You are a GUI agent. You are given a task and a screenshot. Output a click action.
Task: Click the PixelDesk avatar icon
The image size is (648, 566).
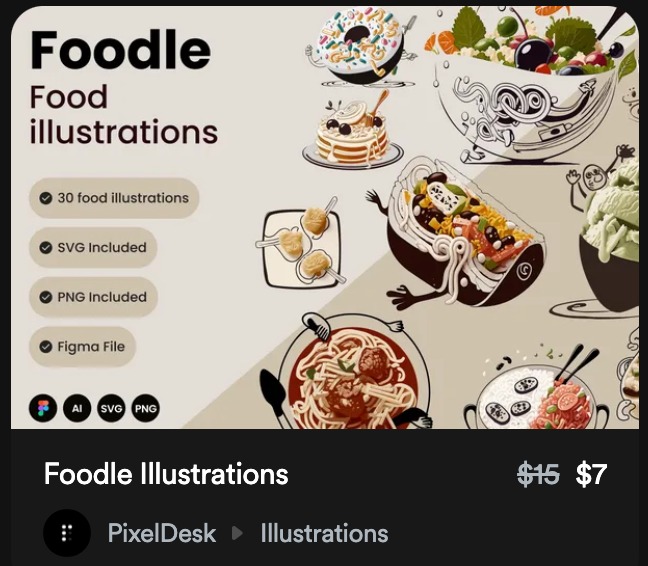(x=67, y=533)
